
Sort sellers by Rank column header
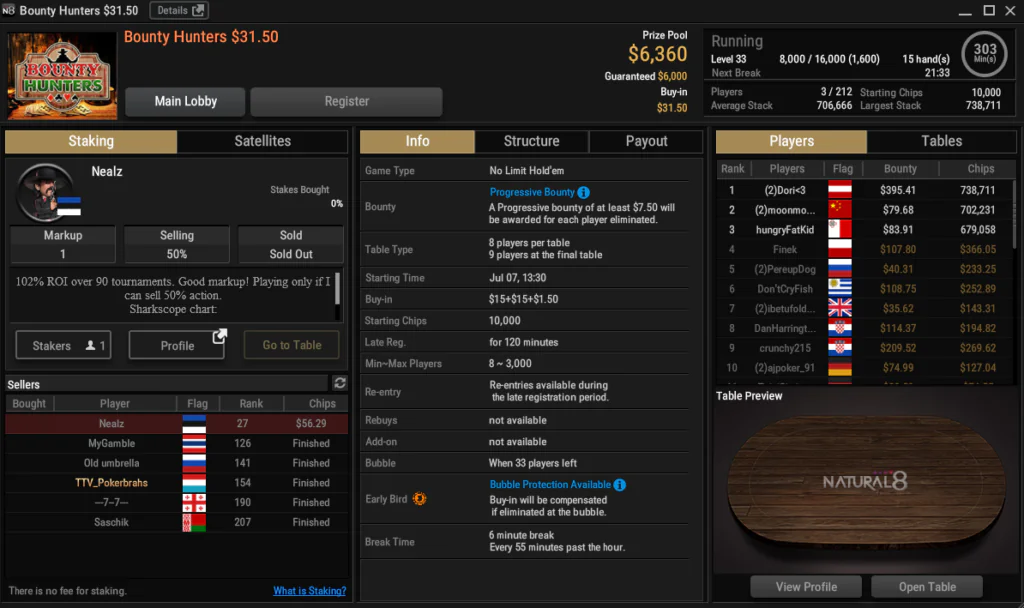pos(251,404)
